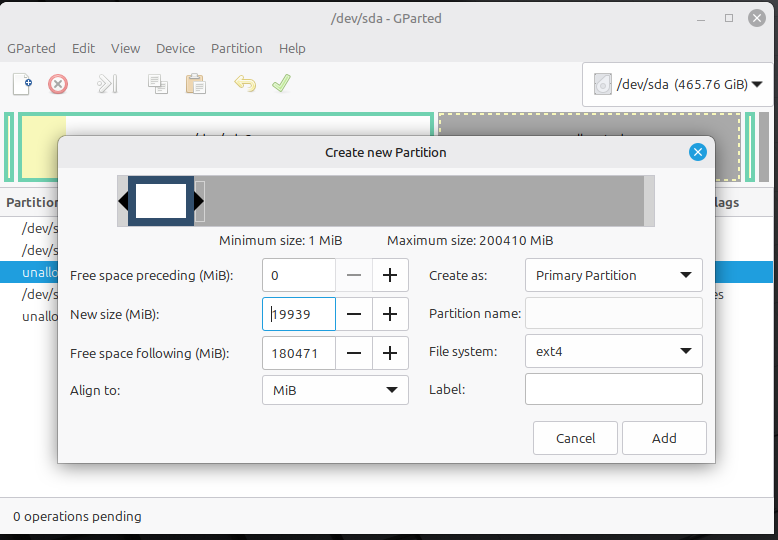Click the white partition block in dialog
This screenshot has height=540, width=778.
(161, 201)
